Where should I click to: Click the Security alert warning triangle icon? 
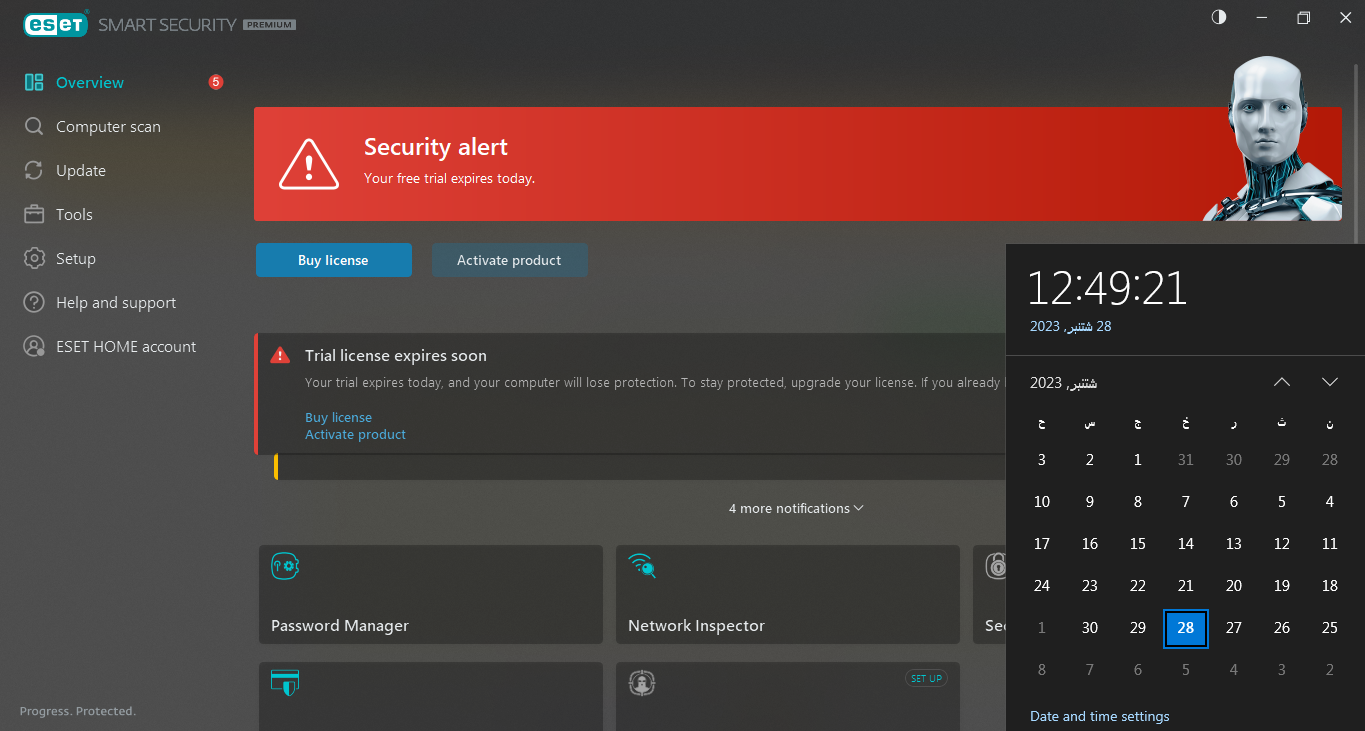(x=309, y=164)
